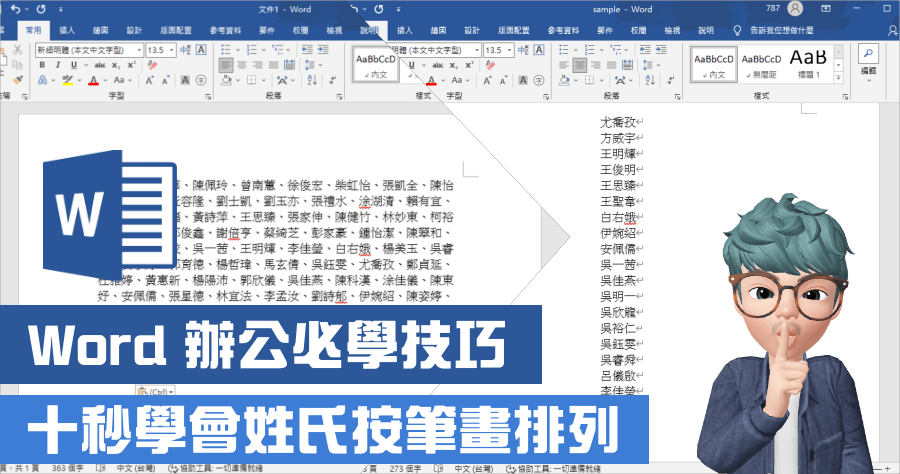This screenshot has height=474, width=900.
Task: Click Format Painter brush in 文件1 window
Action: (17, 80)
